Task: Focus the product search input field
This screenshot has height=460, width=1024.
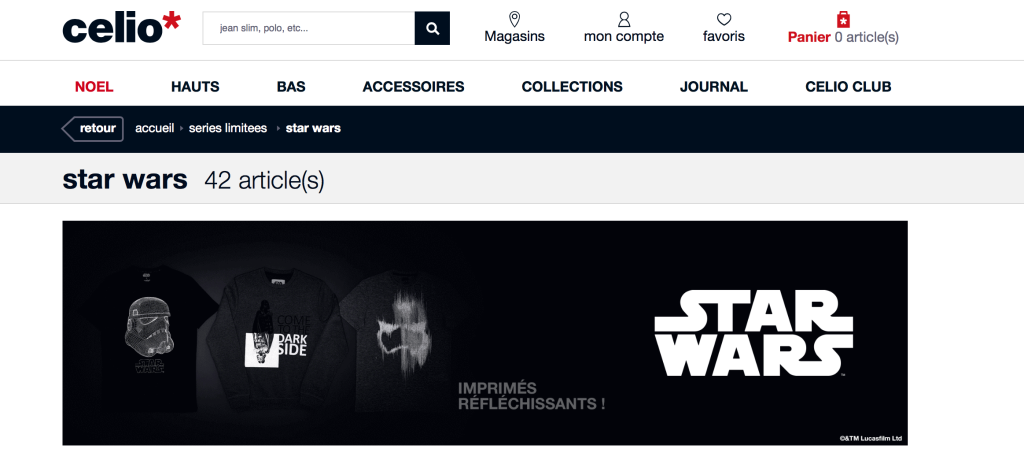Action: pyautogui.click(x=309, y=28)
